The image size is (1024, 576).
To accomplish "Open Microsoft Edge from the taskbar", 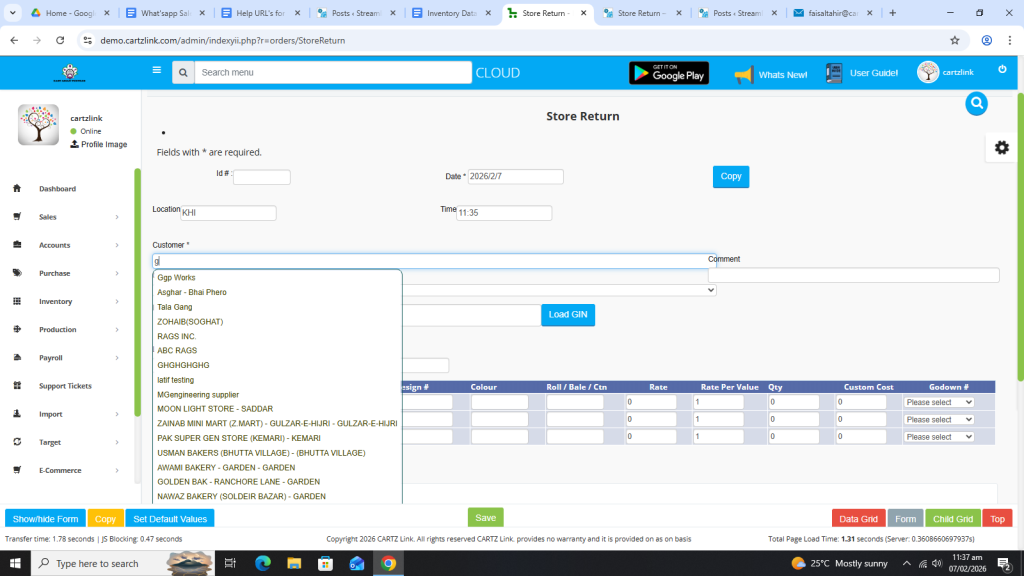I will tap(263, 563).
